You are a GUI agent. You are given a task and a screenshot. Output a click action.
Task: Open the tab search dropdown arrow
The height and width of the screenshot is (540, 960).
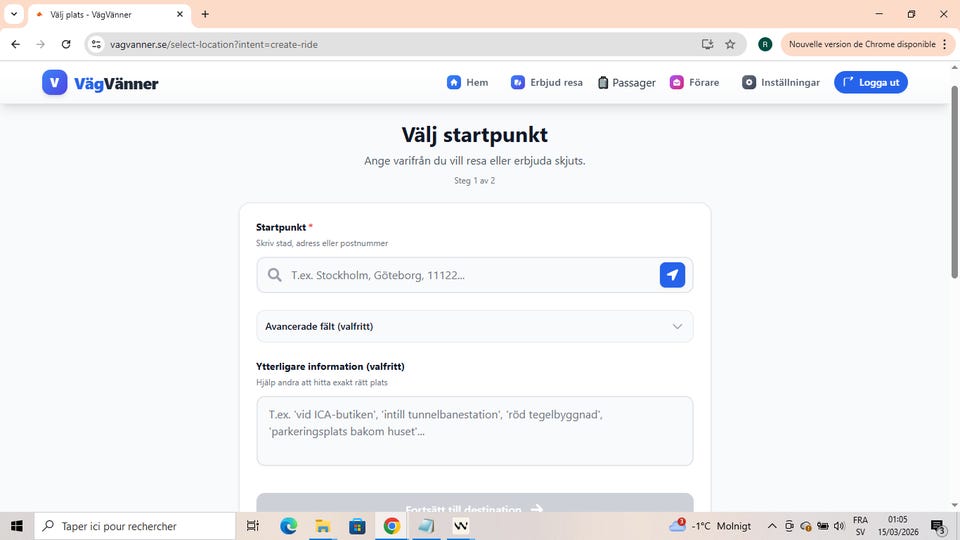pos(14,14)
